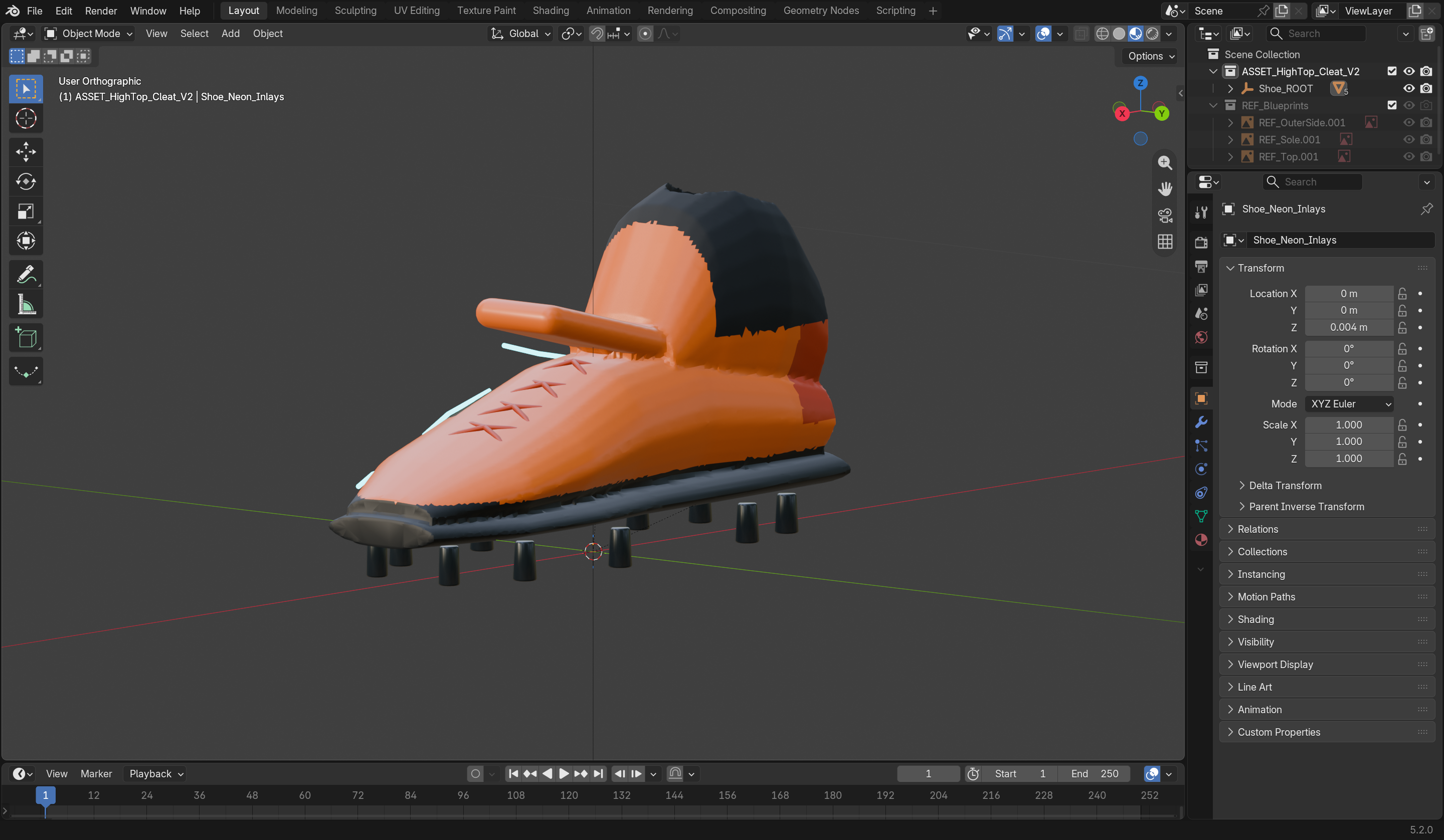The width and height of the screenshot is (1444, 840).
Task: Open the Scene properties tab
Action: (1201, 313)
